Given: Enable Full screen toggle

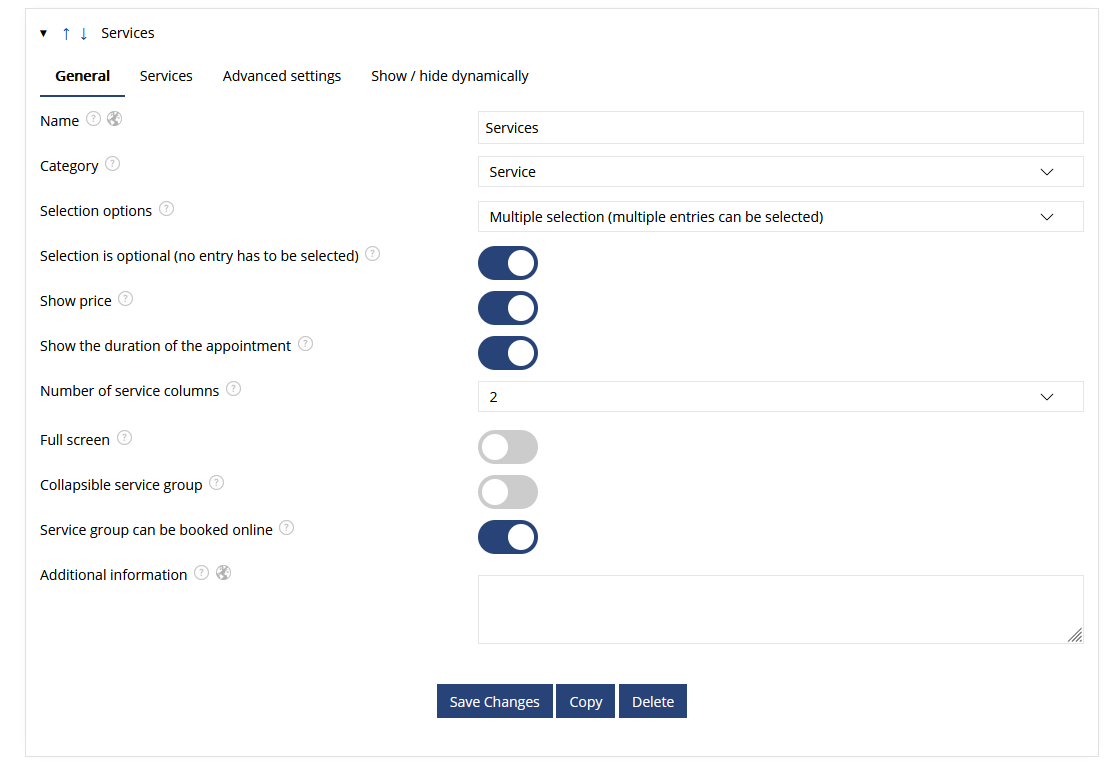Looking at the screenshot, I should pyautogui.click(x=508, y=447).
